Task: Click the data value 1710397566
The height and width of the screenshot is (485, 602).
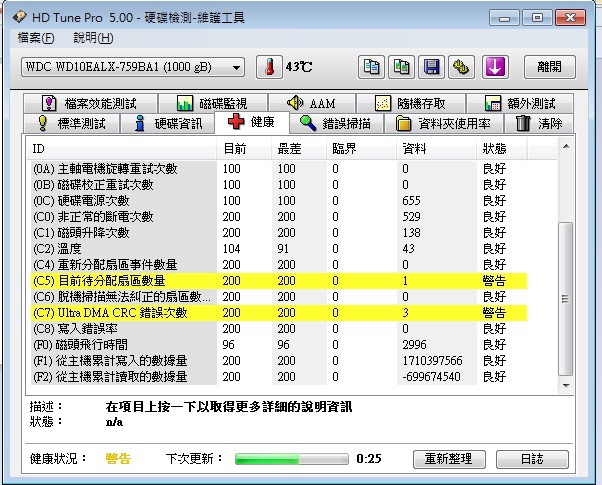Action: (x=432, y=361)
